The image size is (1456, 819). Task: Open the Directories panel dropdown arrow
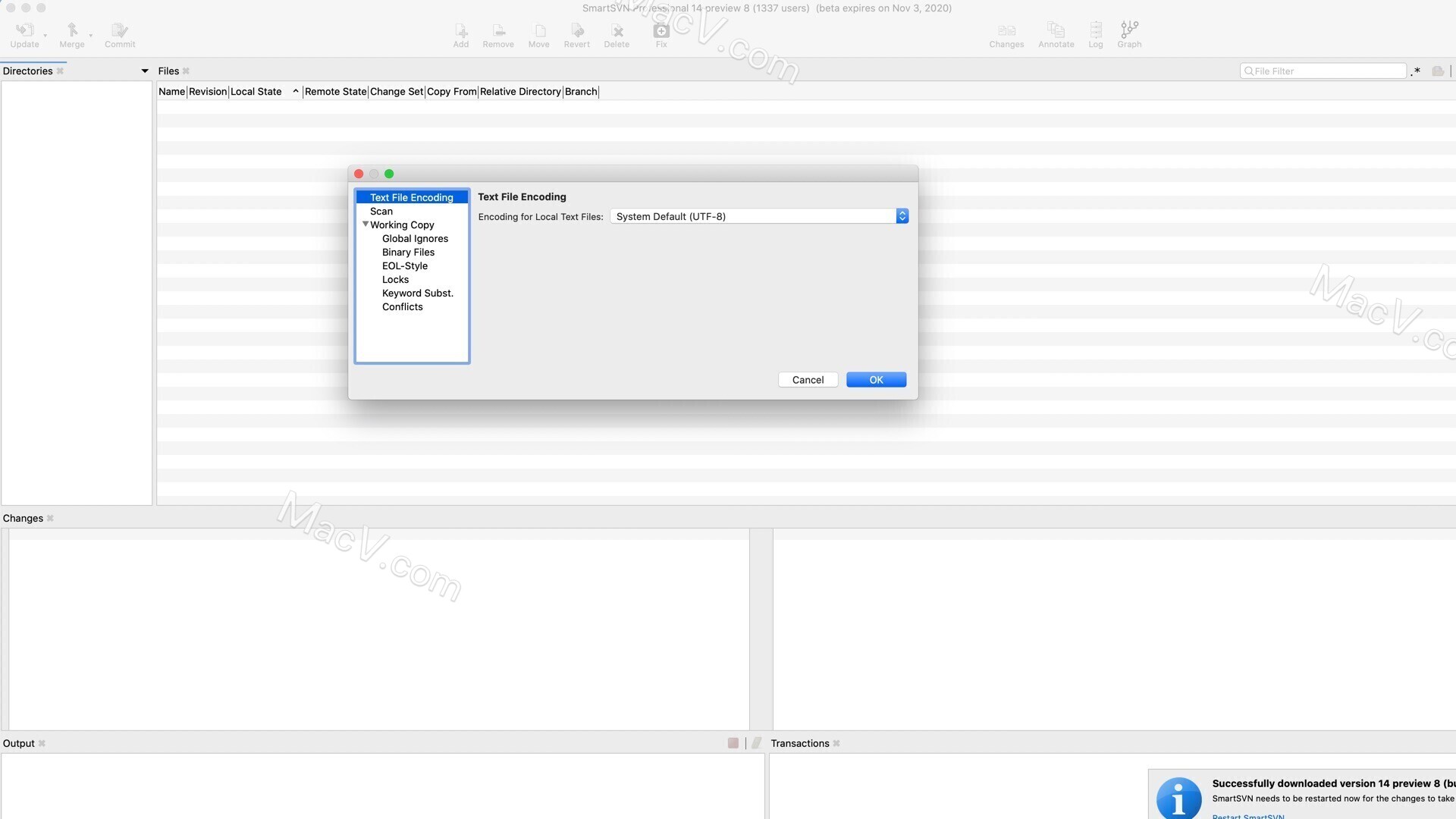click(144, 71)
